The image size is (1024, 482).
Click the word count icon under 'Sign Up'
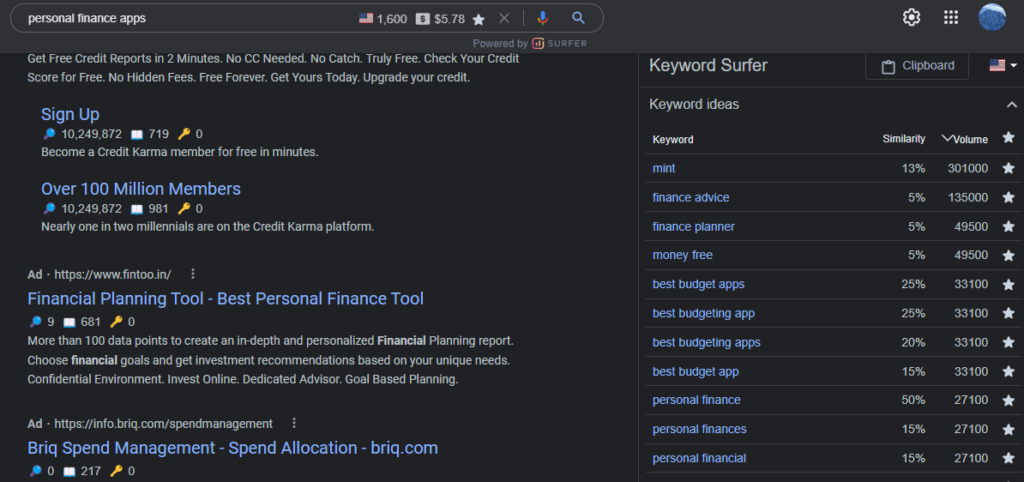click(x=136, y=135)
